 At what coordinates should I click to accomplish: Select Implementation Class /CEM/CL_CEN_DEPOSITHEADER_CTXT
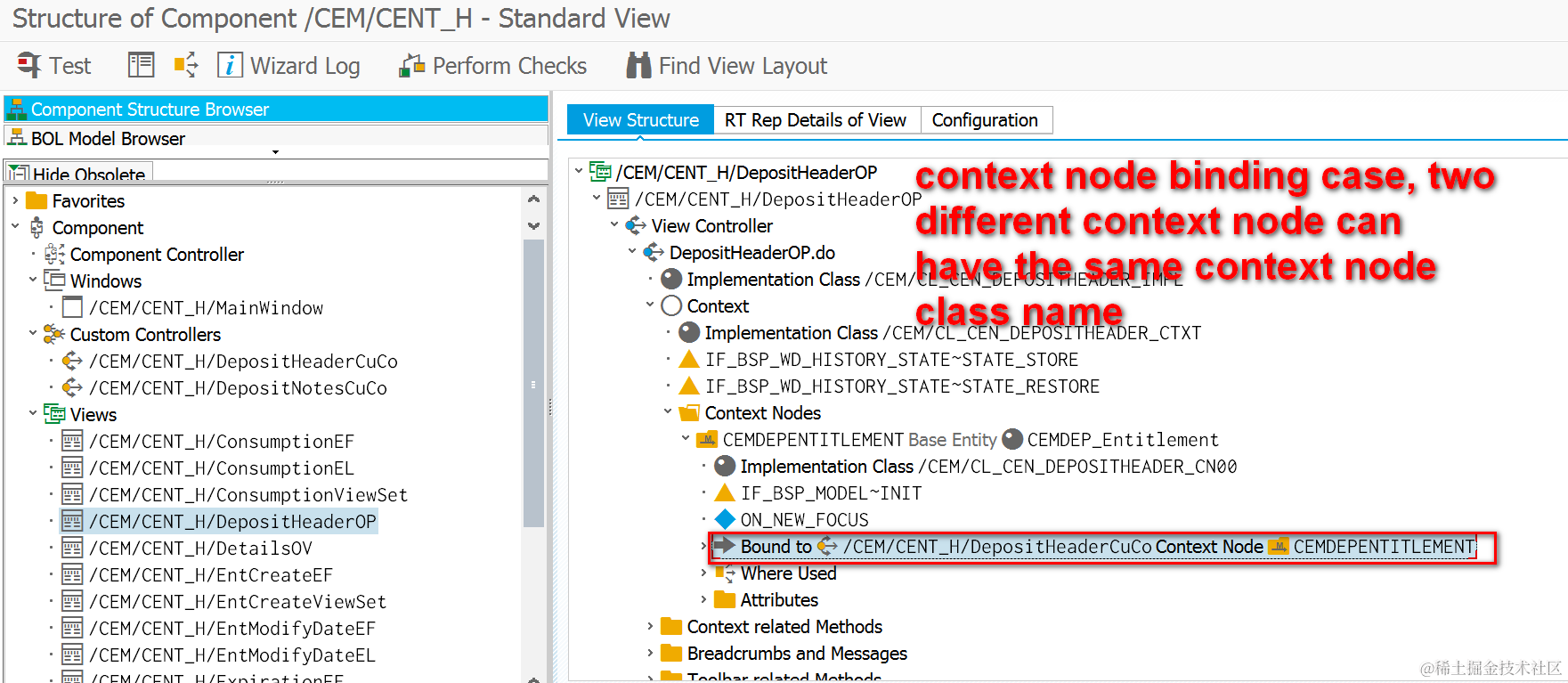tap(953, 333)
